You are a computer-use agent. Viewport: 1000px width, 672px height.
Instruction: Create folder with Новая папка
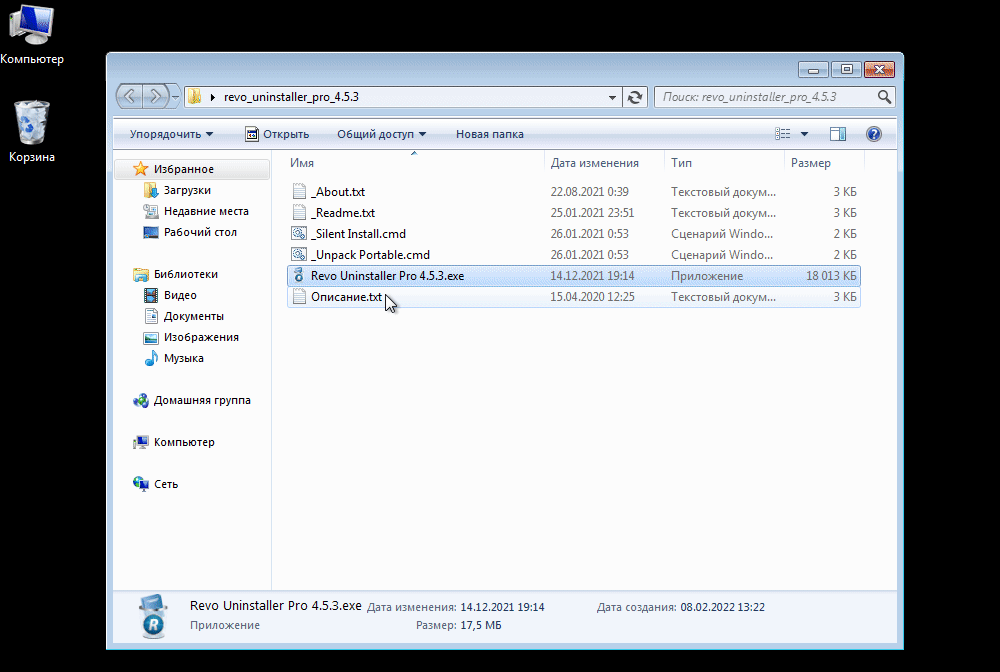[x=490, y=134]
